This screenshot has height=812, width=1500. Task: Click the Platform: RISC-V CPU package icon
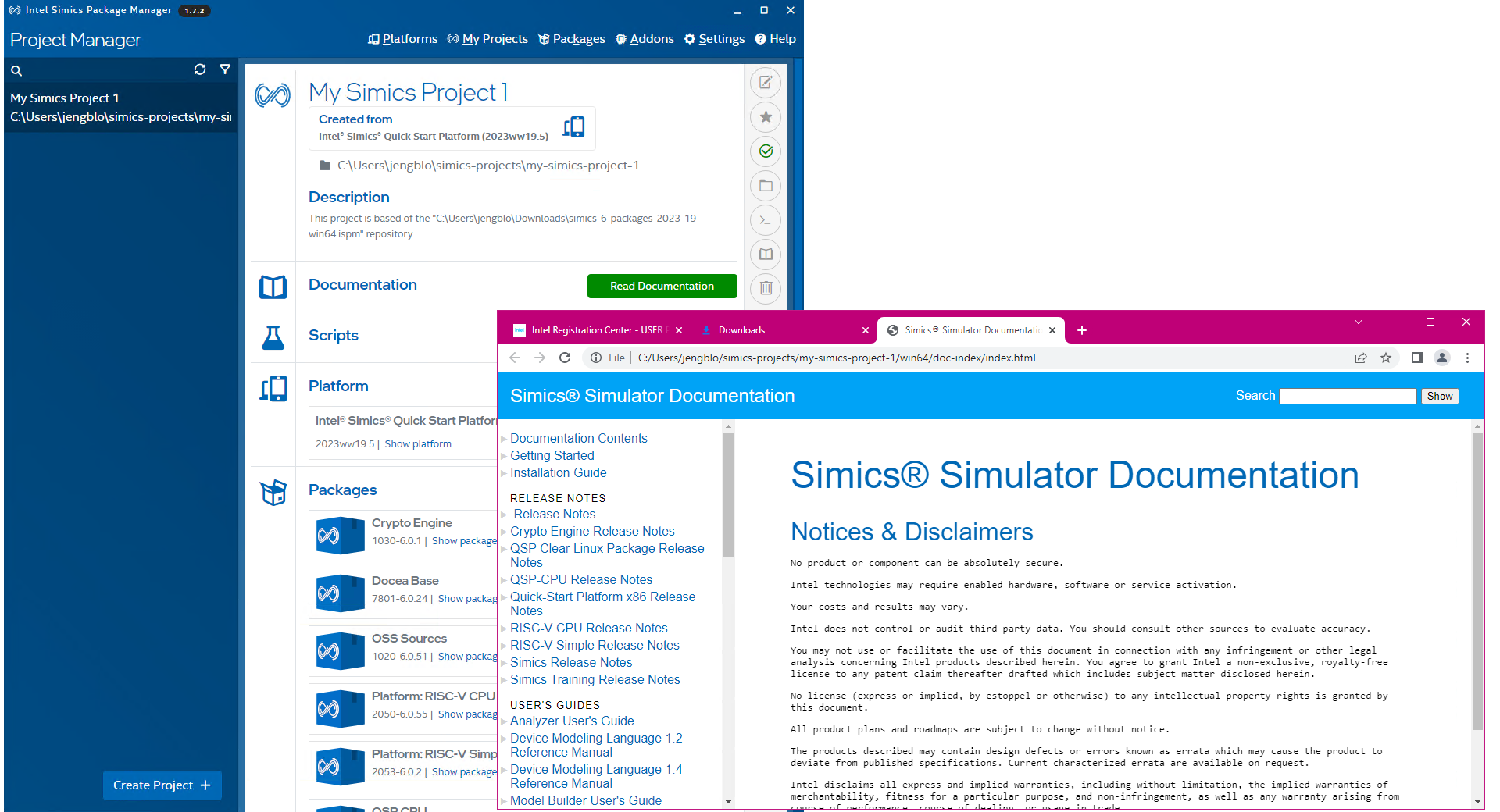click(340, 709)
